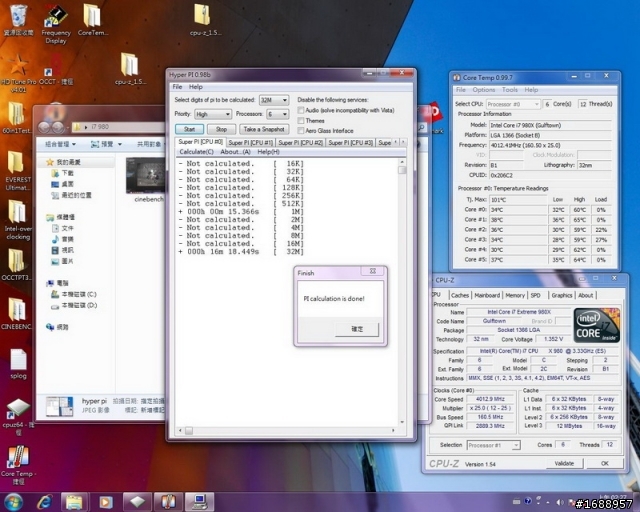Open the 60in1Test folder icon
Viewport: 640px width, 512px height.
[x=16, y=118]
